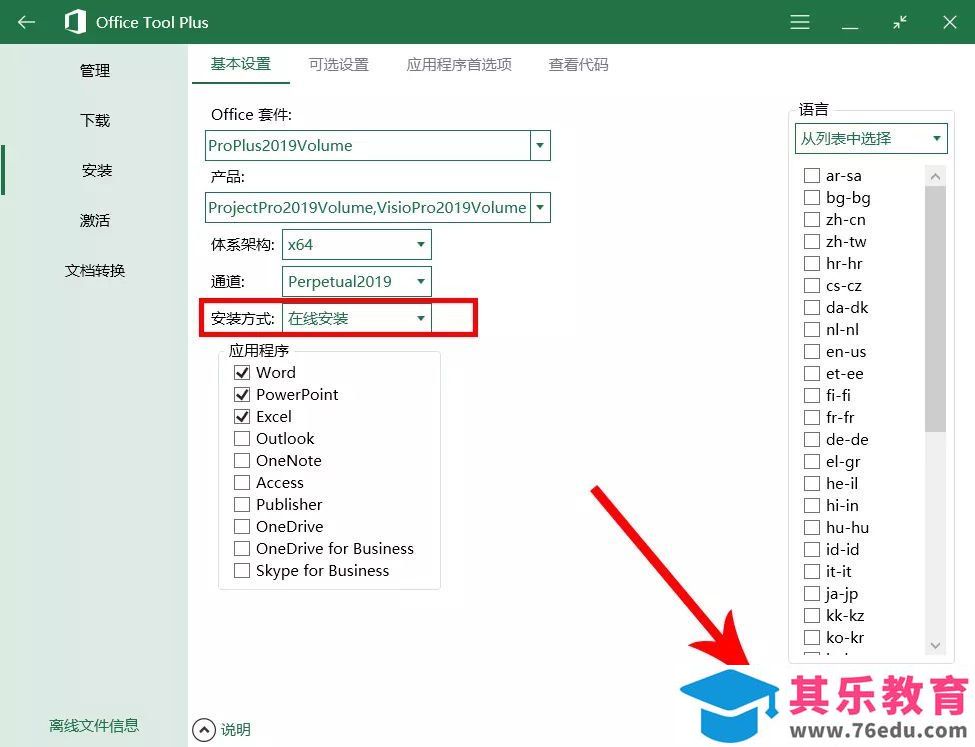975x747 pixels.
Task: Check the cs-cz language
Action: pos(811,285)
